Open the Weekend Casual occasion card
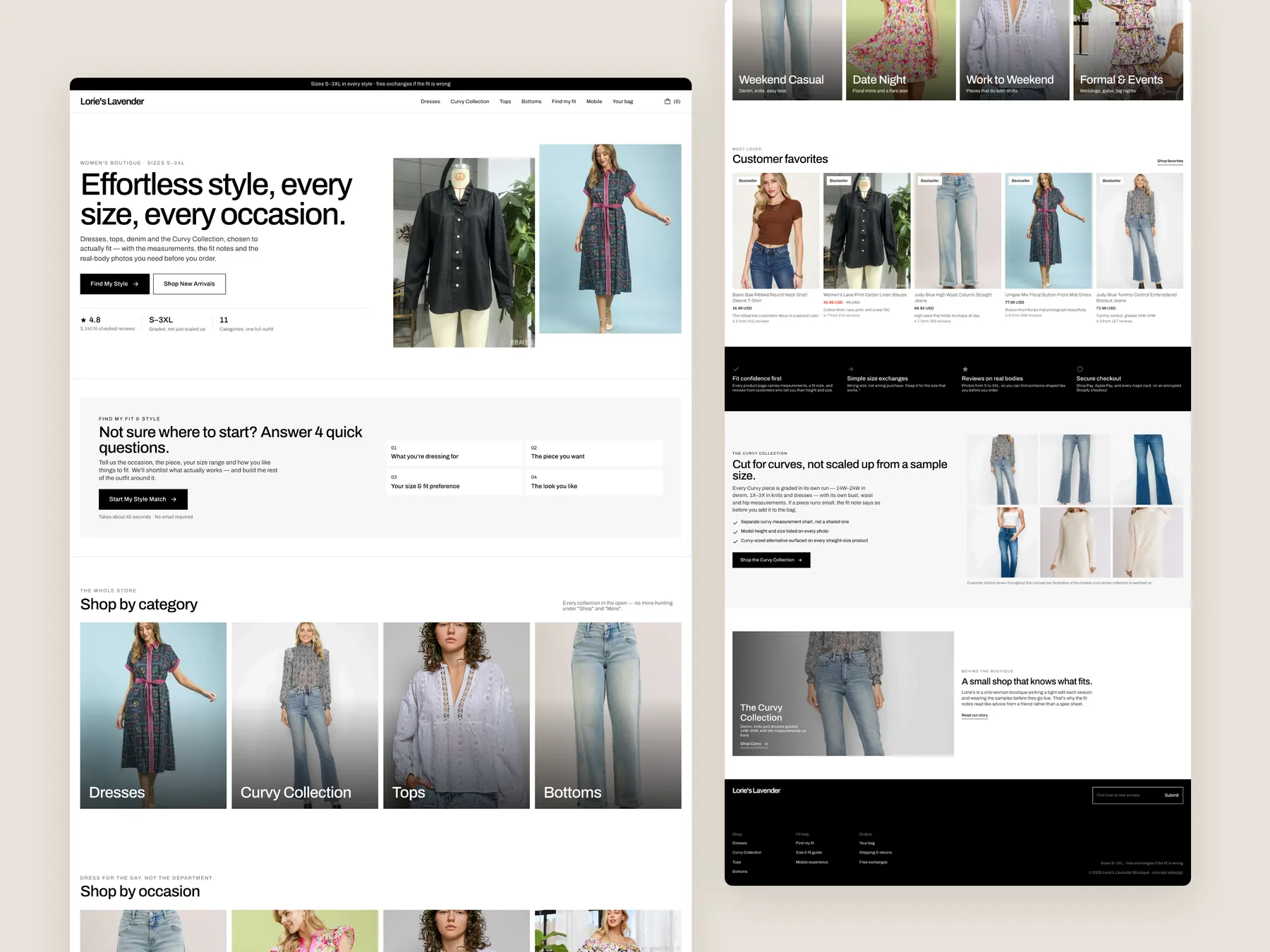Viewport: 1270px width, 952px height. (x=787, y=50)
